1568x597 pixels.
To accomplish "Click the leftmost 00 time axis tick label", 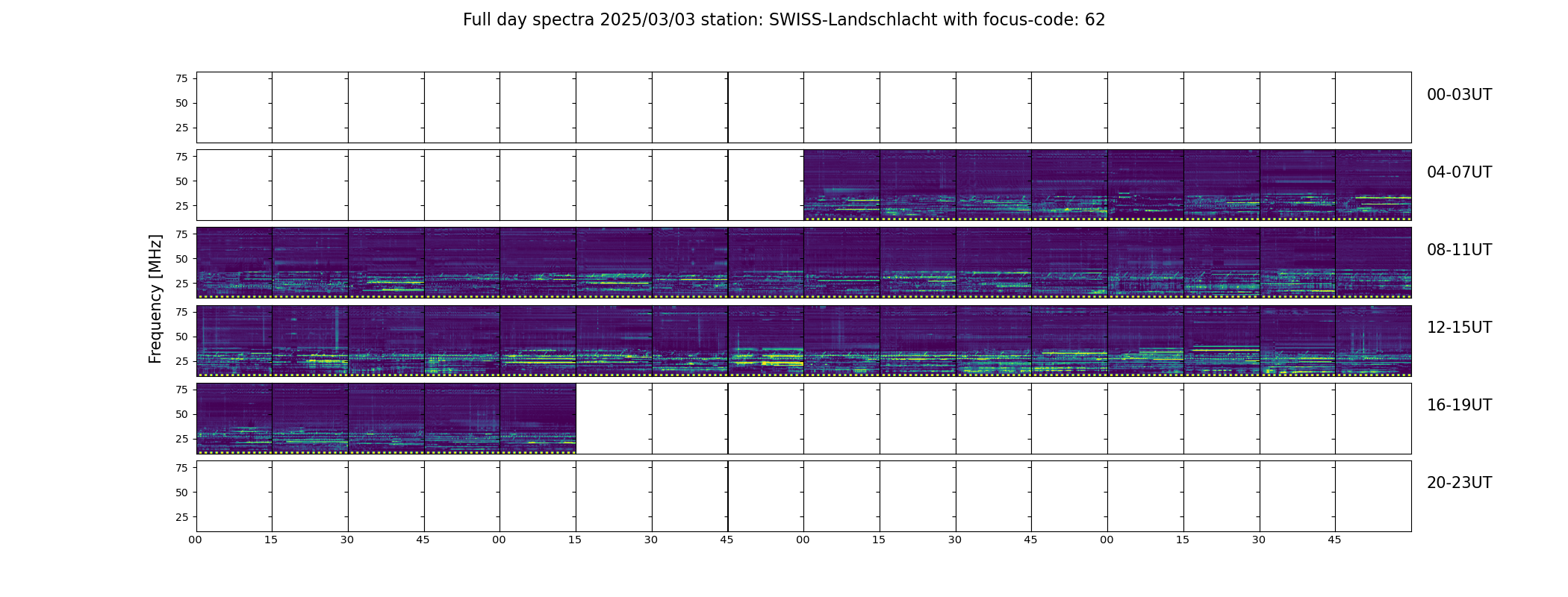I will [196, 540].
